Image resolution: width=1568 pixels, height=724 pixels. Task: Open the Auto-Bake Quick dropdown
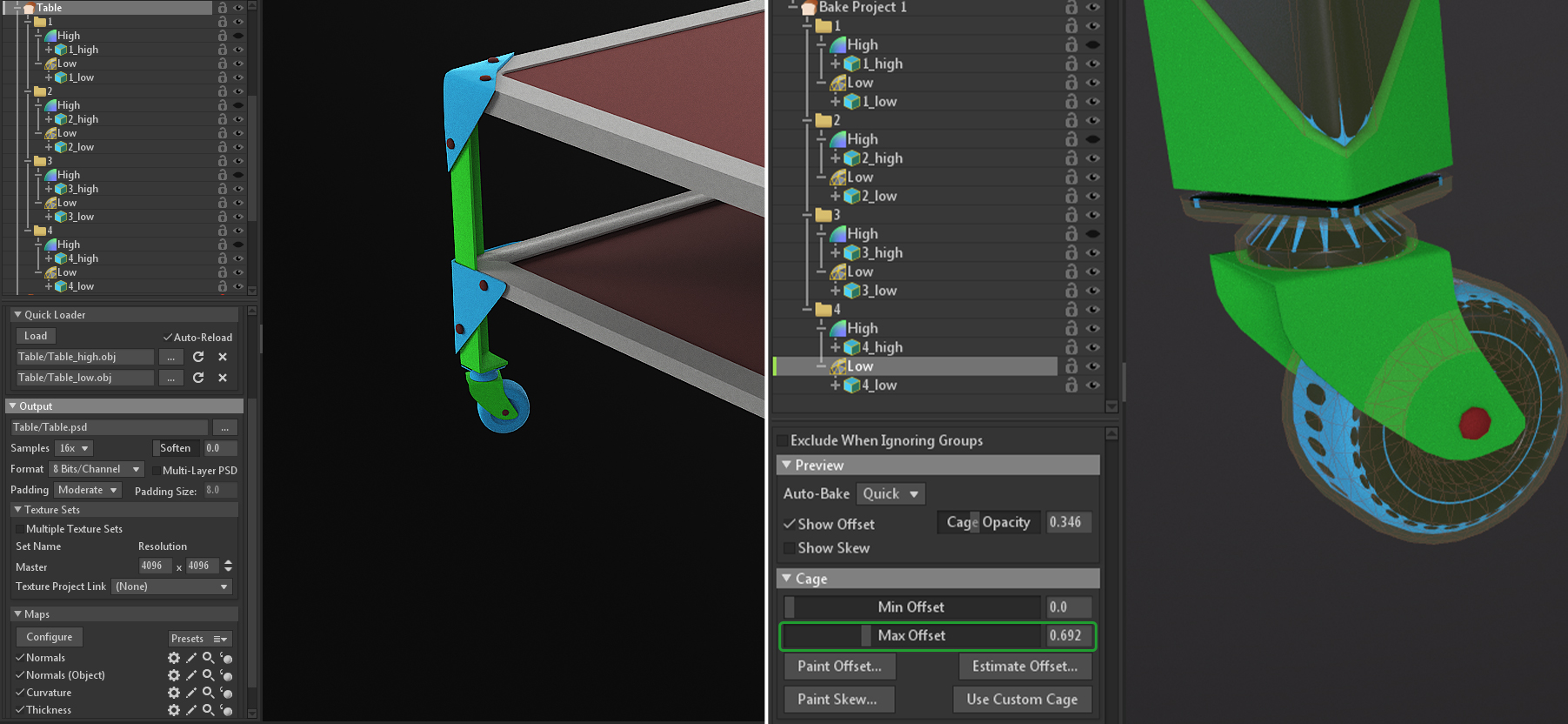point(891,493)
